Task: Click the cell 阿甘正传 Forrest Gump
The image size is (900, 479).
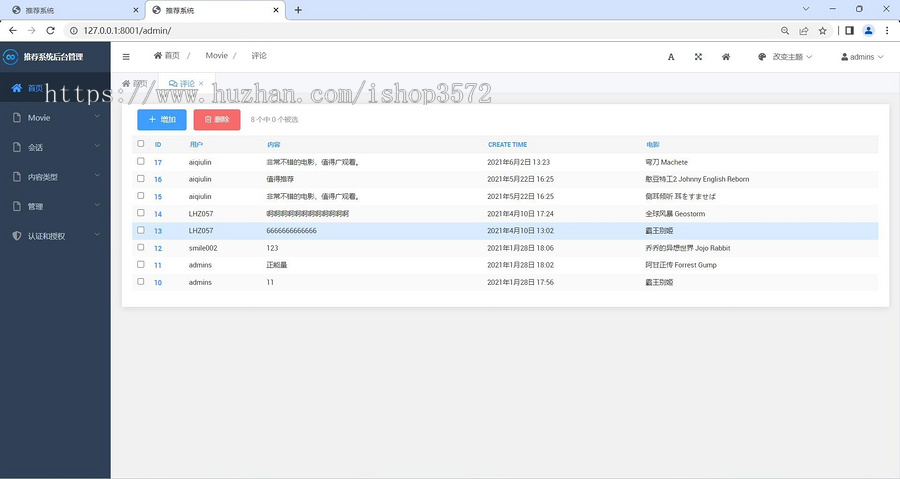Action: pyautogui.click(x=681, y=265)
